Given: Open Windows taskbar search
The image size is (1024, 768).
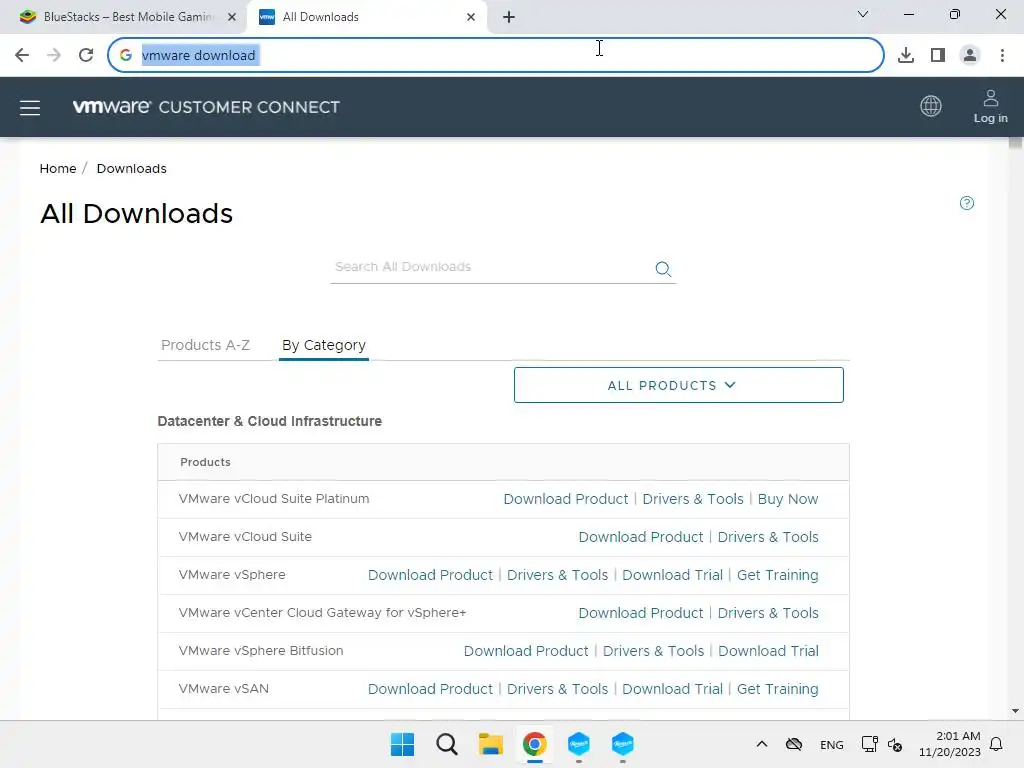Looking at the screenshot, I should click(447, 744).
